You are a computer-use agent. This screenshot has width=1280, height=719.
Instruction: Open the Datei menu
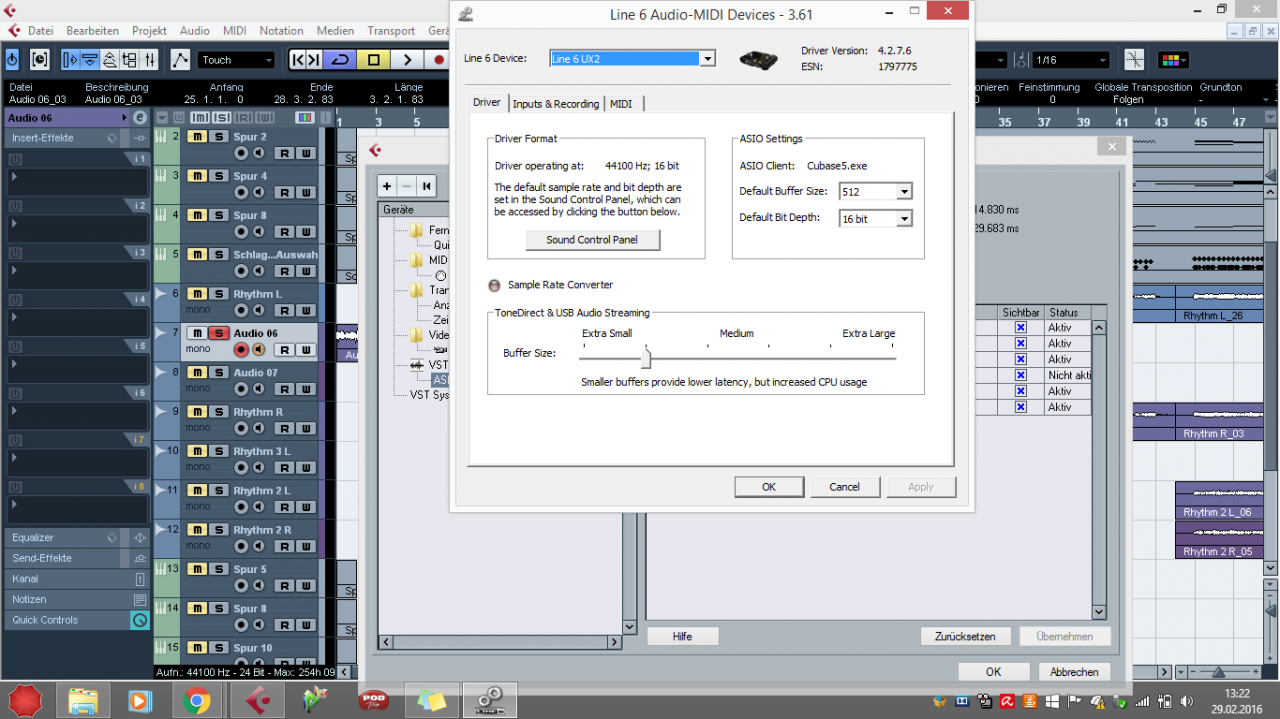tap(41, 31)
